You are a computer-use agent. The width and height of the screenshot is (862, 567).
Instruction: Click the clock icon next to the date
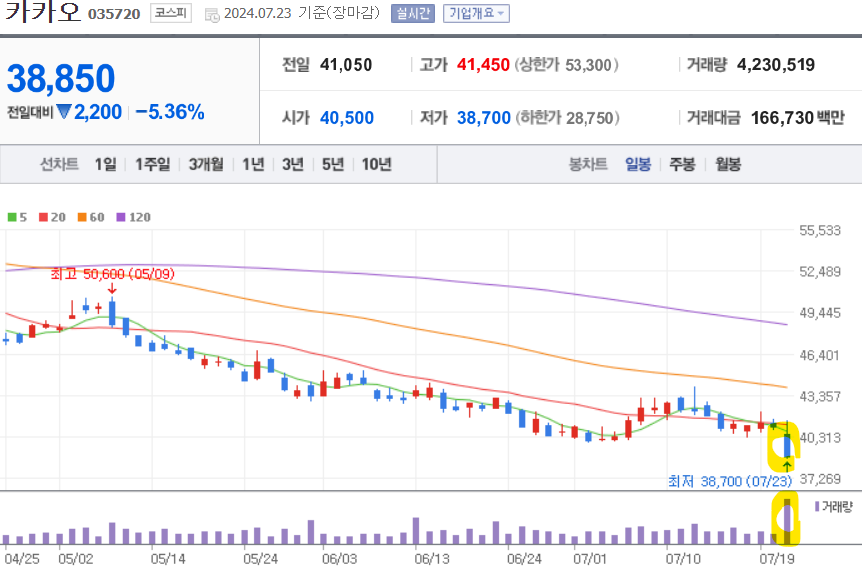[x=212, y=15]
